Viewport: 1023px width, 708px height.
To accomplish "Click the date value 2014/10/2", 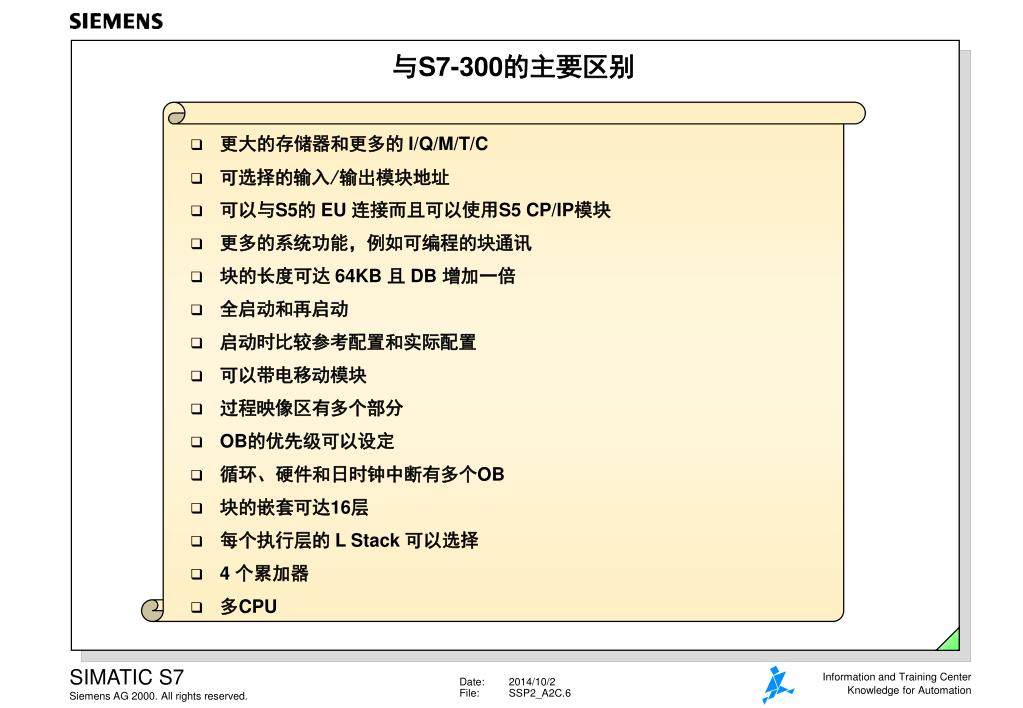I will point(532,682).
